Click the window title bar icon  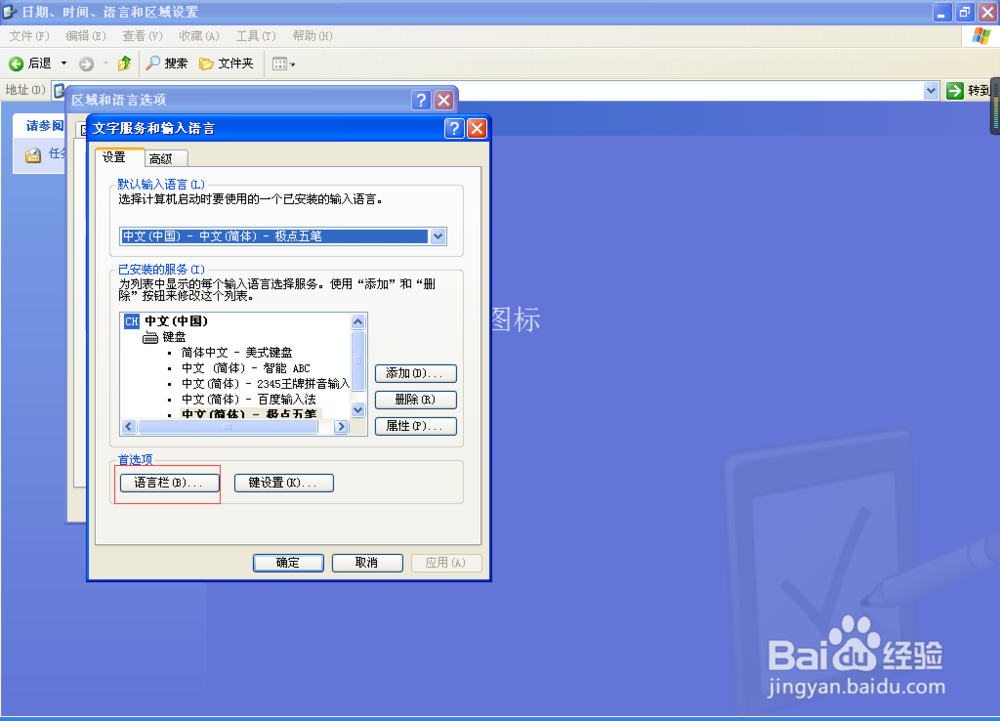click(10, 11)
